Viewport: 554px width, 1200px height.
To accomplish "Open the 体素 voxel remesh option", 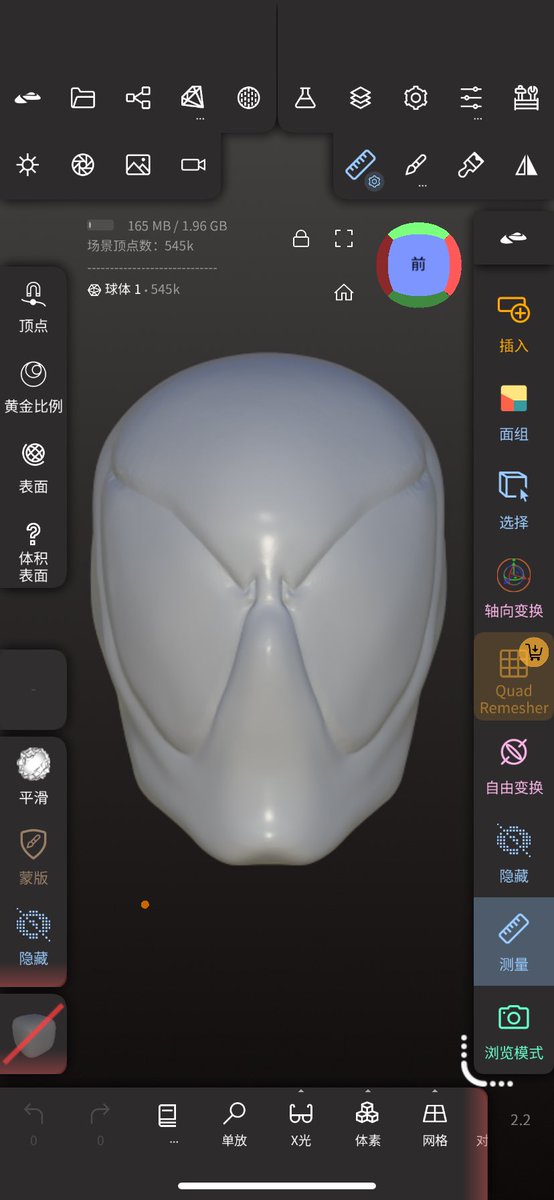I will pos(368,1124).
